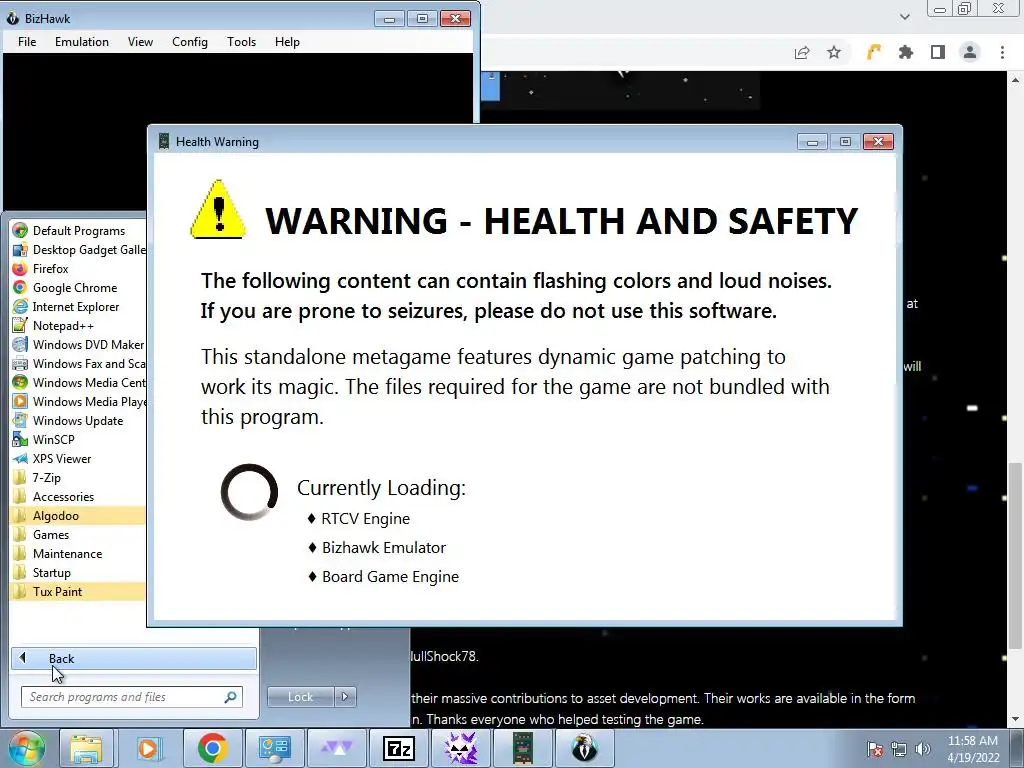The image size is (1024, 768).
Task: Click Chrome page vertical scrollbar thumb
Action: point(1015,555)
